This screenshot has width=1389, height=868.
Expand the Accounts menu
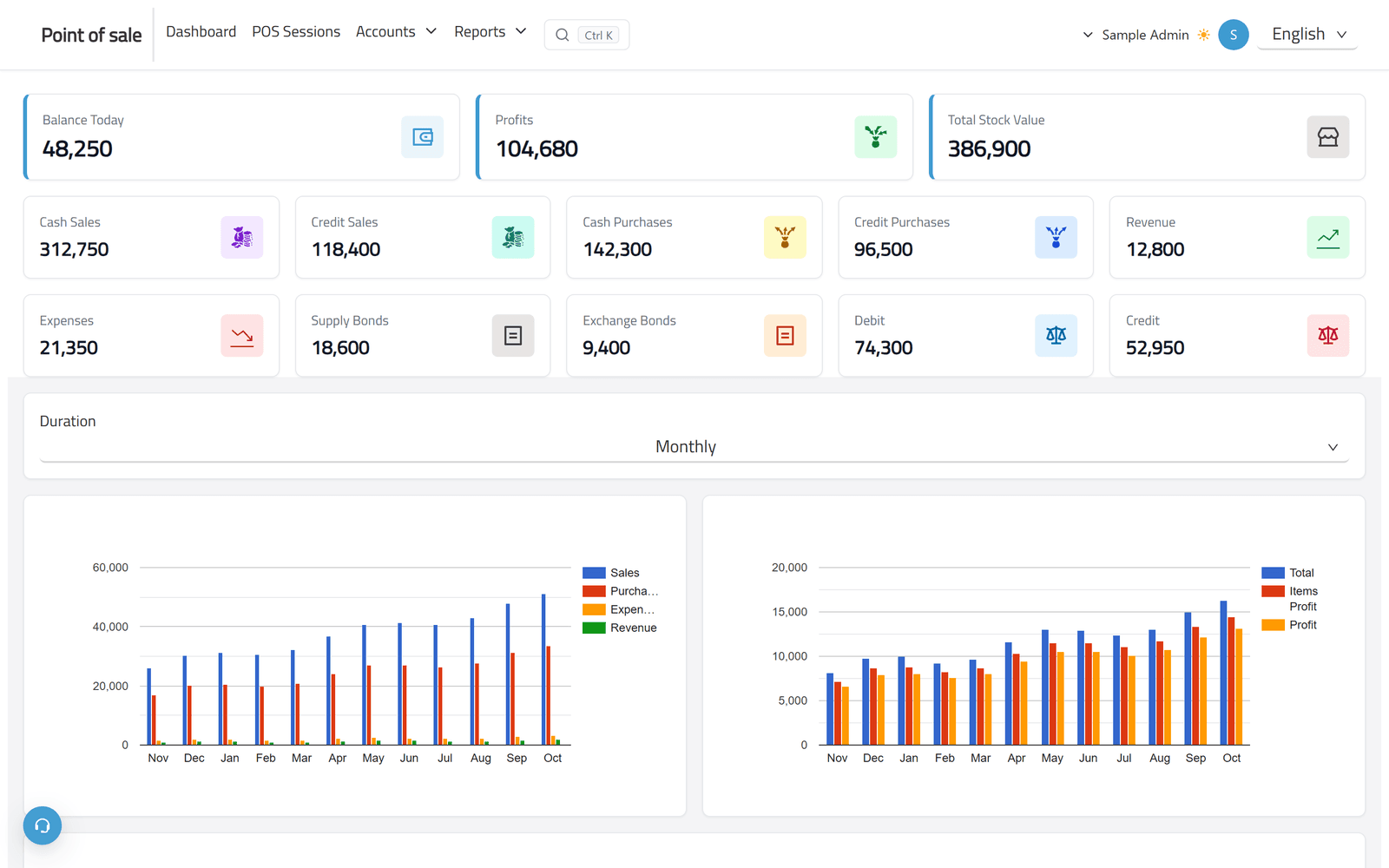click(x=396, y=31)
